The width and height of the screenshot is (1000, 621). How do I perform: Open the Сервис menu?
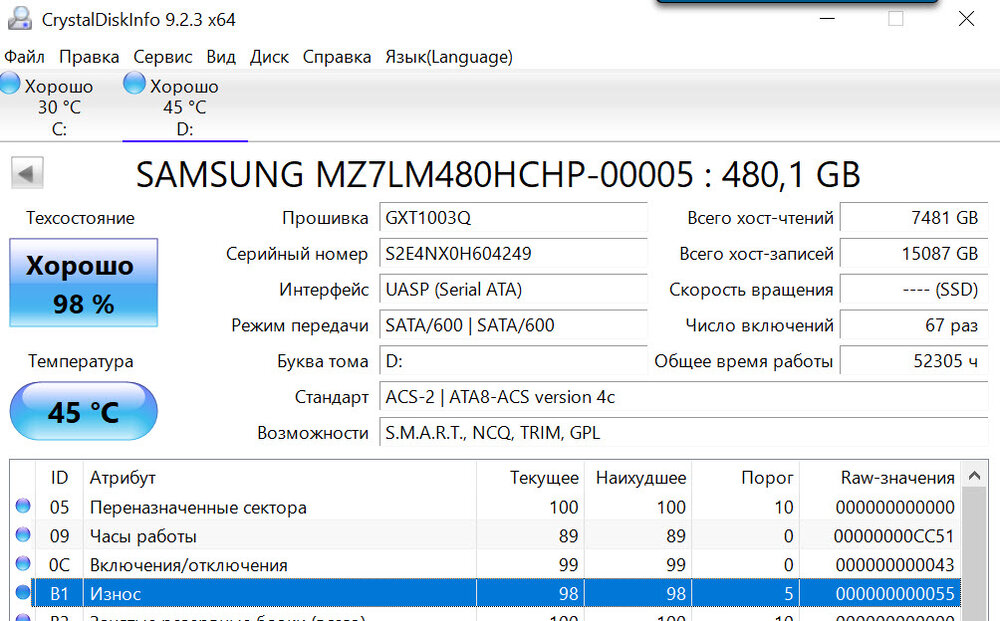click(x=162, y=57)
